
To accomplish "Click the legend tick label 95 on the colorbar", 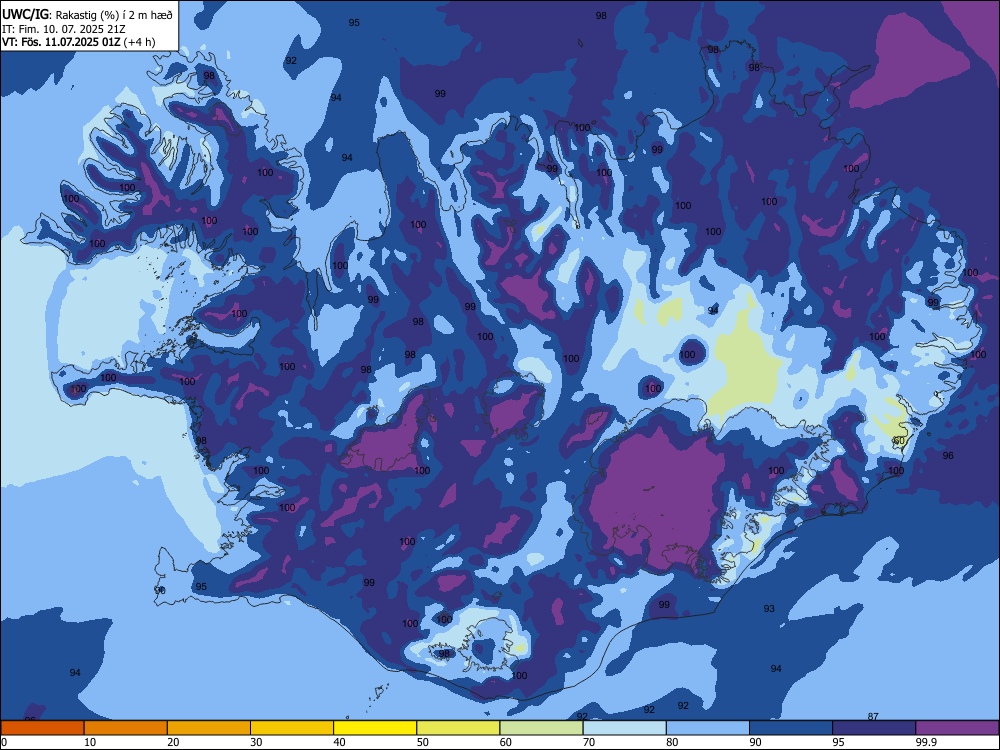I will click(x=839, y=742).
